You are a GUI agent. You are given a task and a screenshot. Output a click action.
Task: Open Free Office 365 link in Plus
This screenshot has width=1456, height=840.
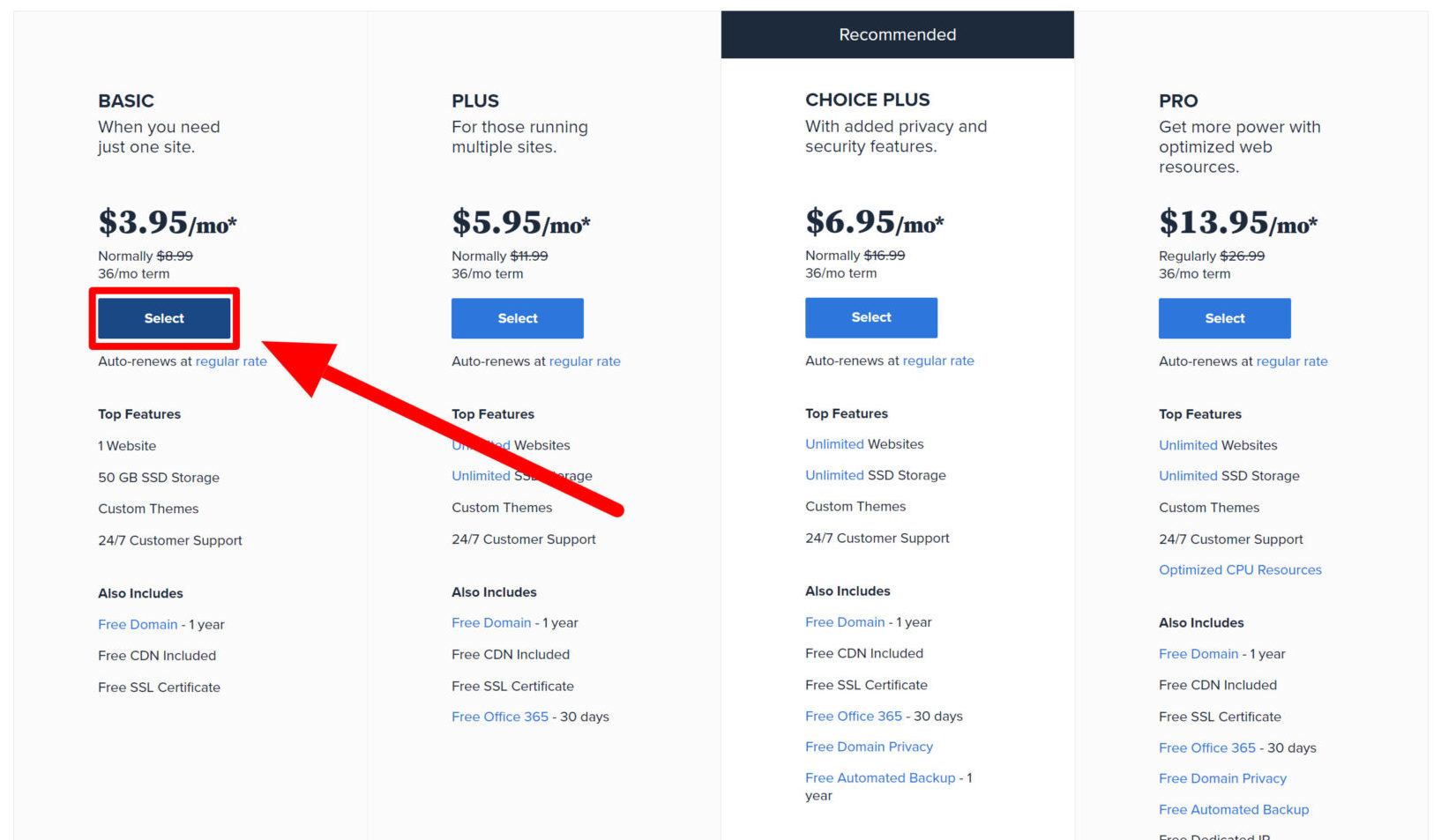[500, 717]
